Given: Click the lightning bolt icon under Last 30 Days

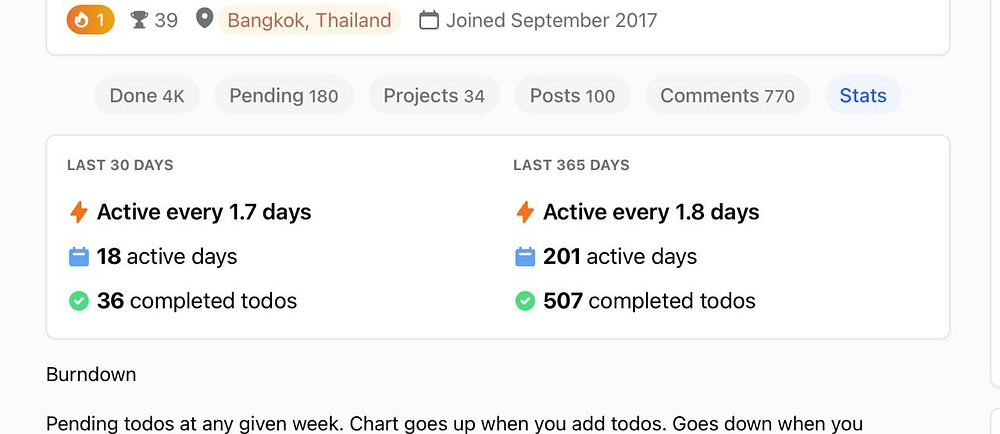Looking at the screenshot, I should [78, 212].
